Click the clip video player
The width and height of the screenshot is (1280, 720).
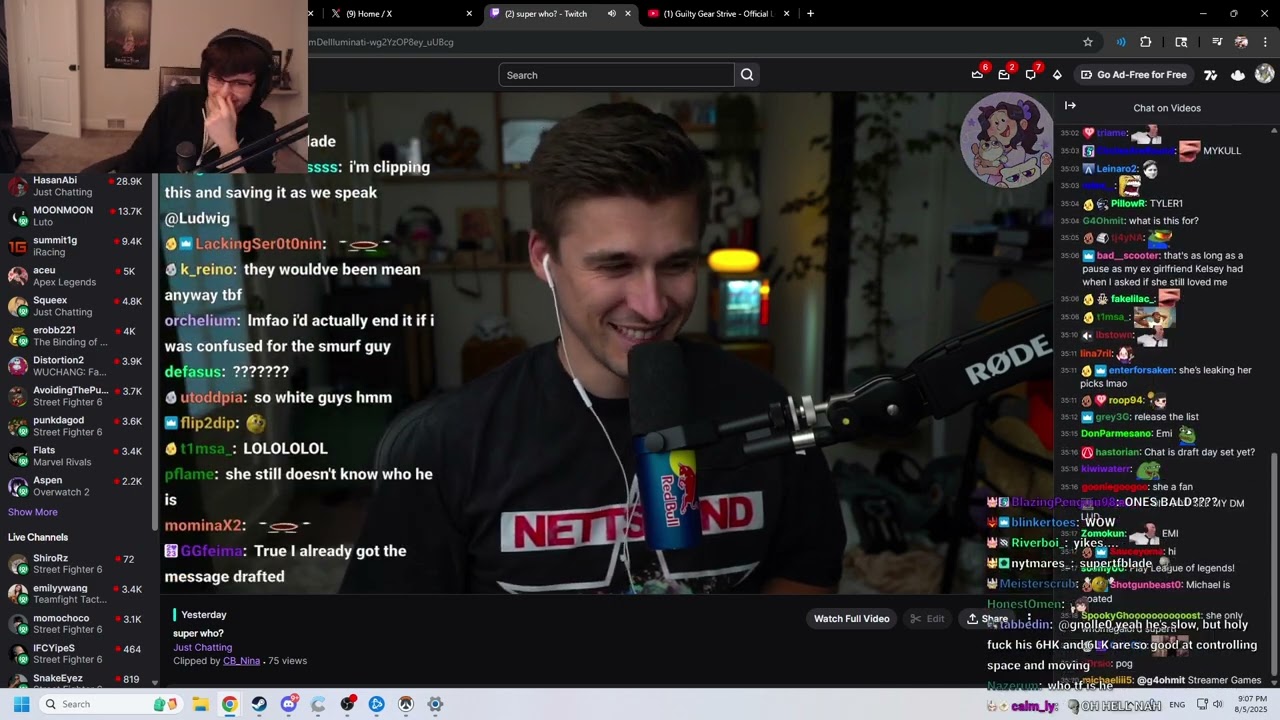[x=606, y=344]
